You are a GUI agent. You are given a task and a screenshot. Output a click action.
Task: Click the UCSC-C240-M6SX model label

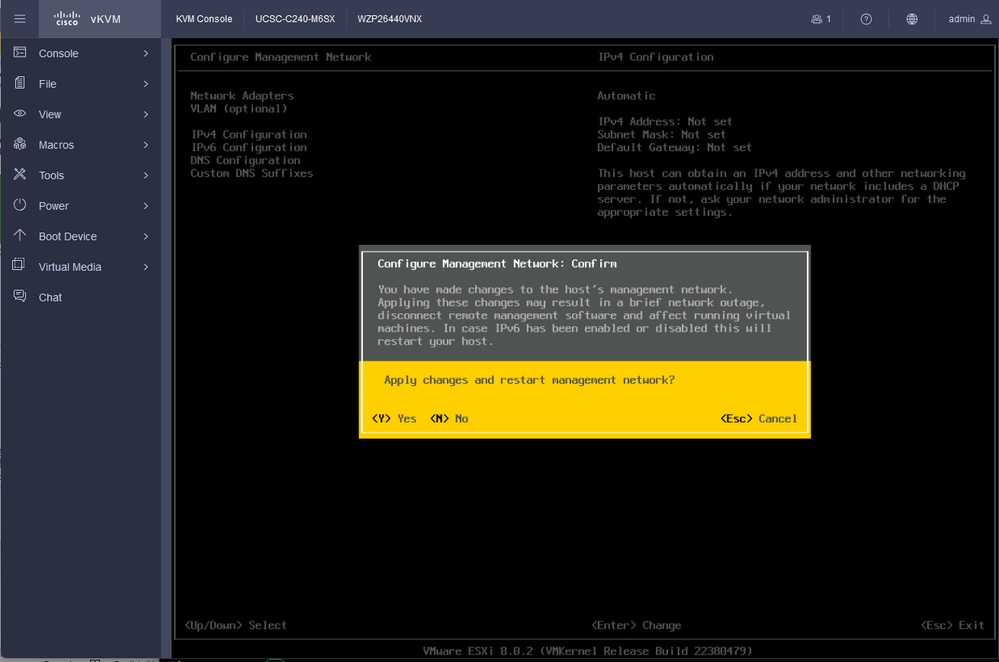[295, 19]
